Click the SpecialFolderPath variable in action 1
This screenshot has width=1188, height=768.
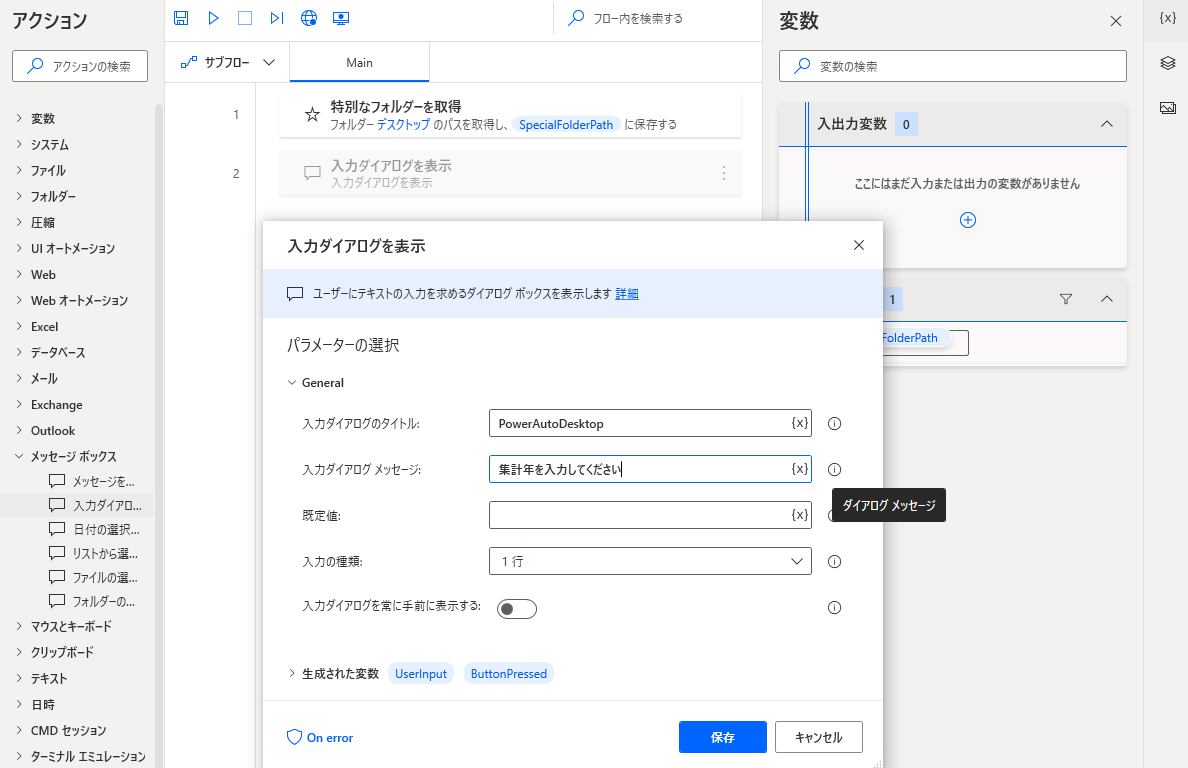566,125
